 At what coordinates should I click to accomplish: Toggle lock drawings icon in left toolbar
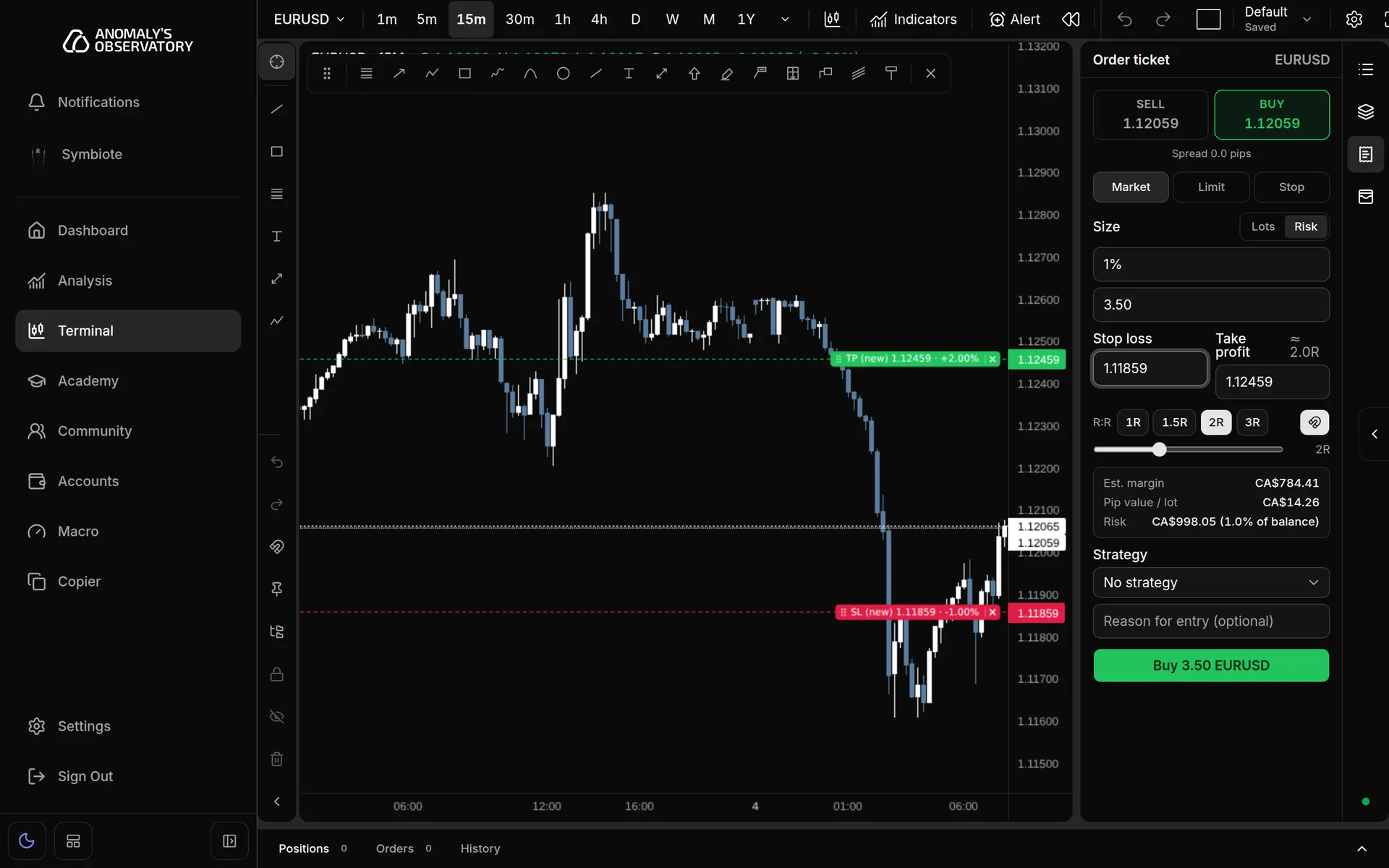tap(276, 674)
